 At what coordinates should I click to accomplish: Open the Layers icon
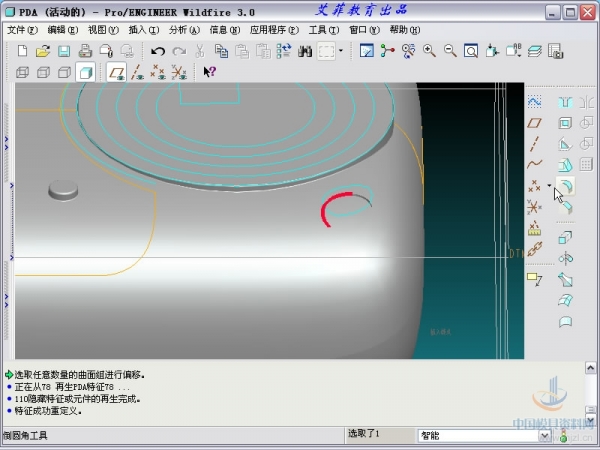click(534, 51)
